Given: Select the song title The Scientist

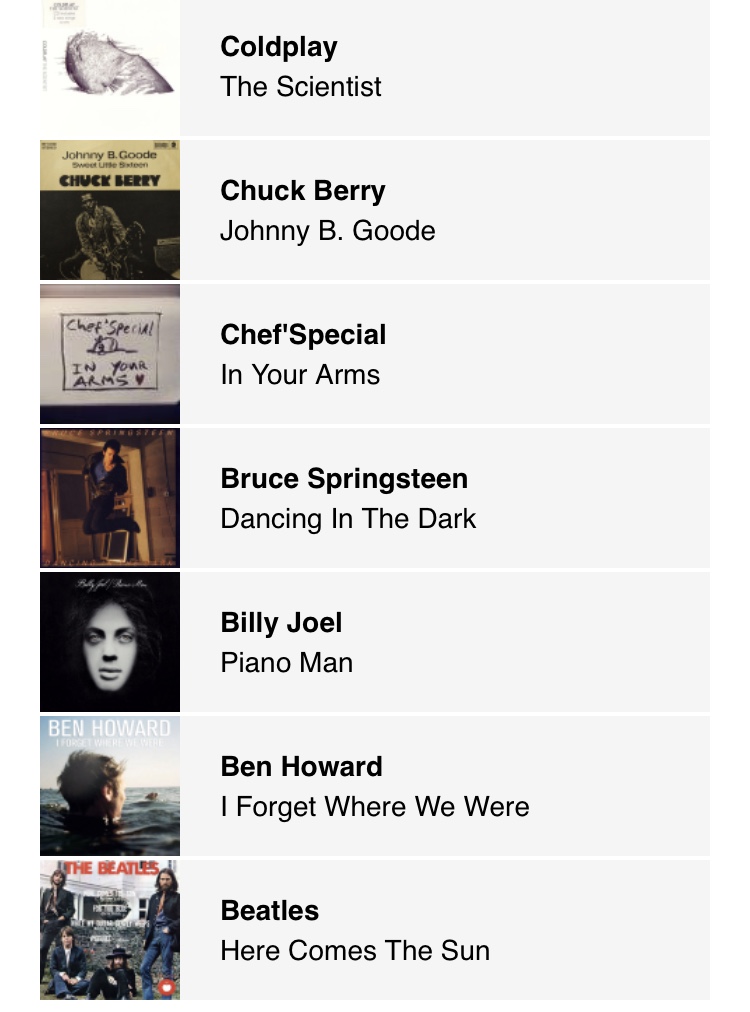Looking at the screenshot, I should (301, 86).
